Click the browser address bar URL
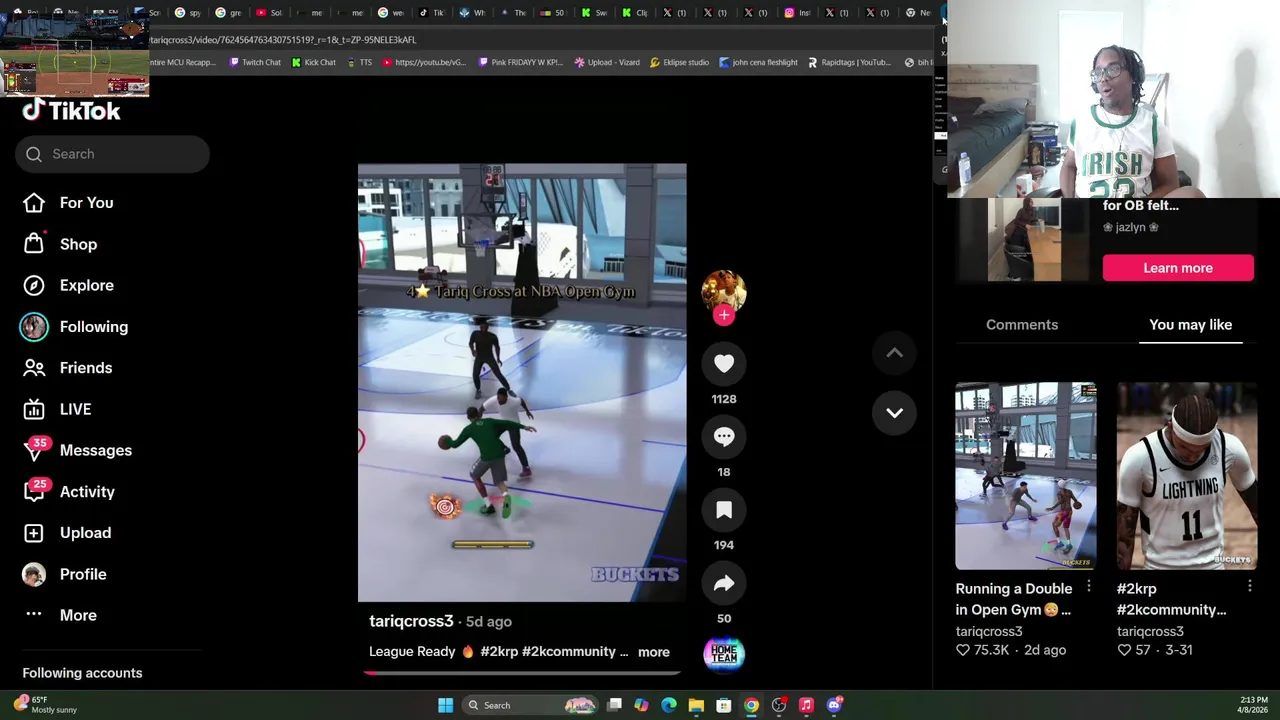Screen dimensions: 1280x720 [x=283, y=40]
